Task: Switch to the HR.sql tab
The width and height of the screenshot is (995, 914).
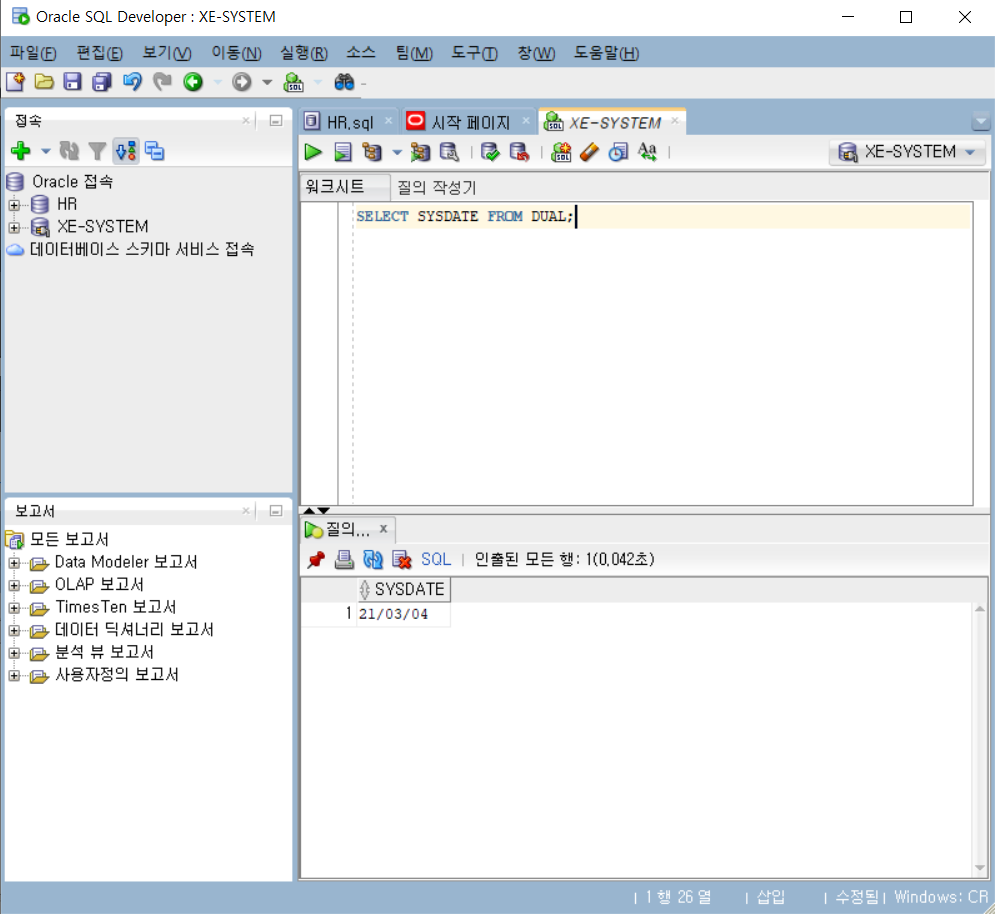Action: [350, 122]
